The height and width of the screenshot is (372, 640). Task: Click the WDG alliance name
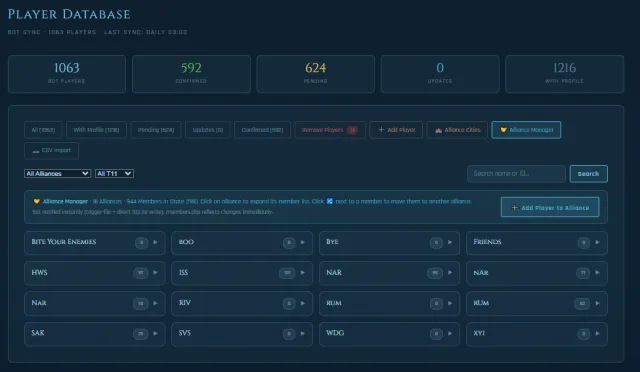(335, 333)
